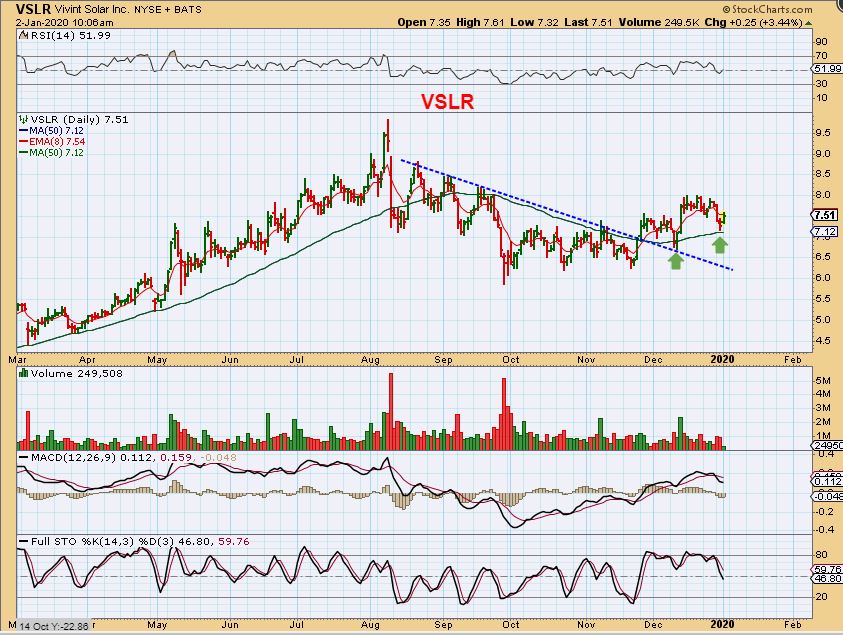Click the tallest August red volume bar
Viewport: 843px width, 635px height.
pos(391,411)
